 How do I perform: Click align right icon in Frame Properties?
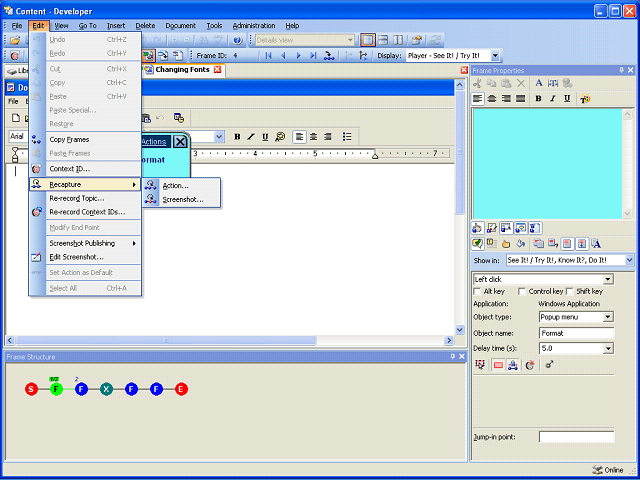coord(506,98)
